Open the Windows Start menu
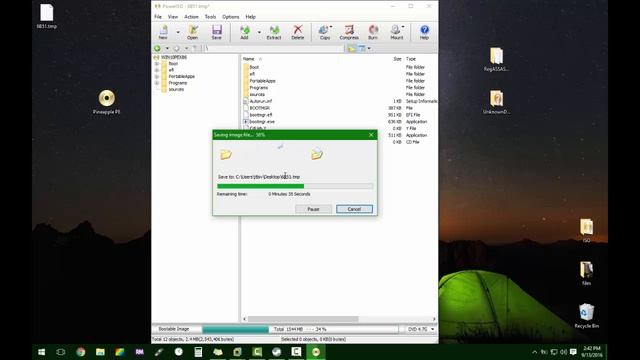 (x=41, y=352)
